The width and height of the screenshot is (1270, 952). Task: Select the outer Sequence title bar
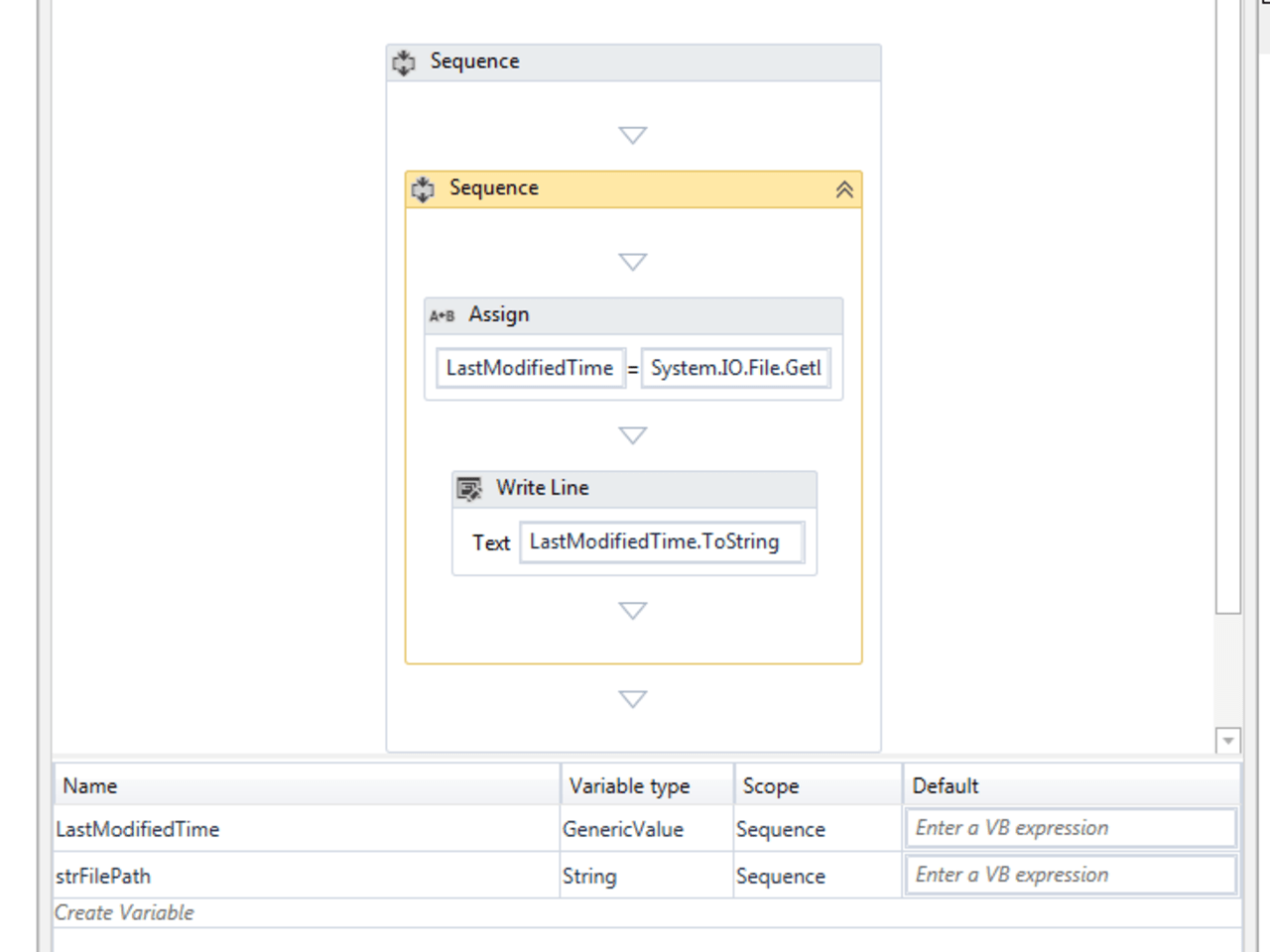[633, 62]
